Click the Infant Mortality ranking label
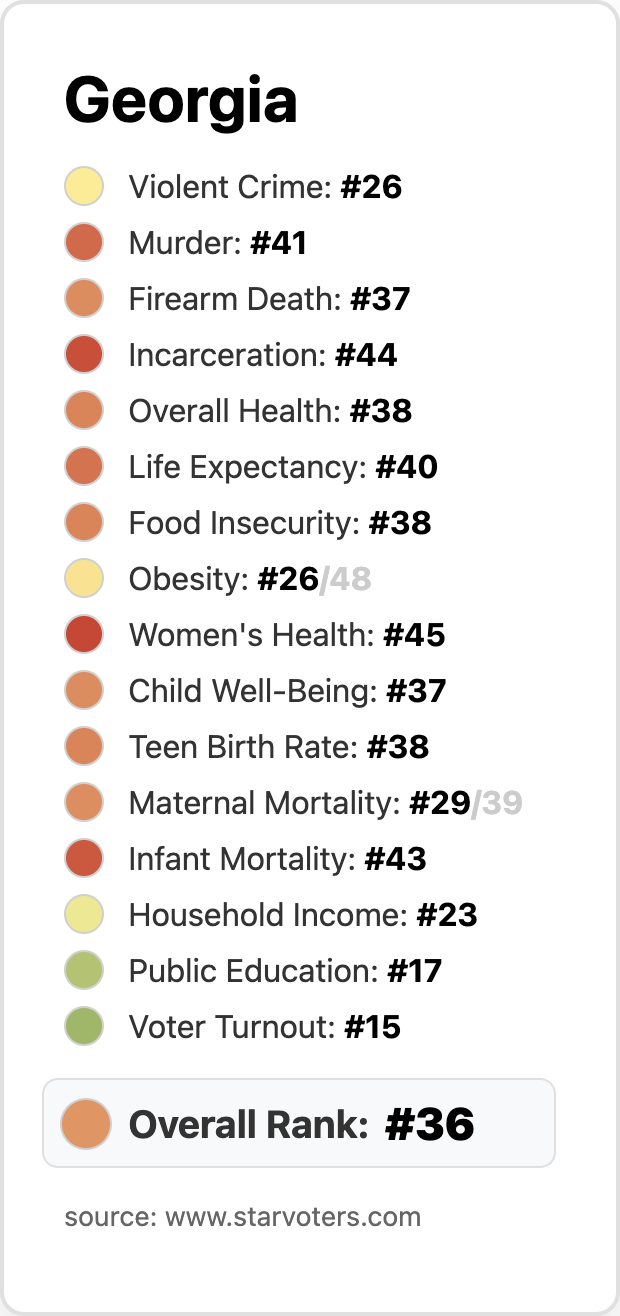Screen dimensions: 620x1316 277,859
